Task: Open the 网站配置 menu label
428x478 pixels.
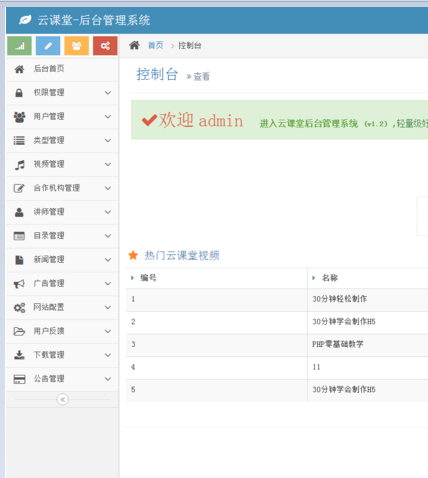Action: 49,307
